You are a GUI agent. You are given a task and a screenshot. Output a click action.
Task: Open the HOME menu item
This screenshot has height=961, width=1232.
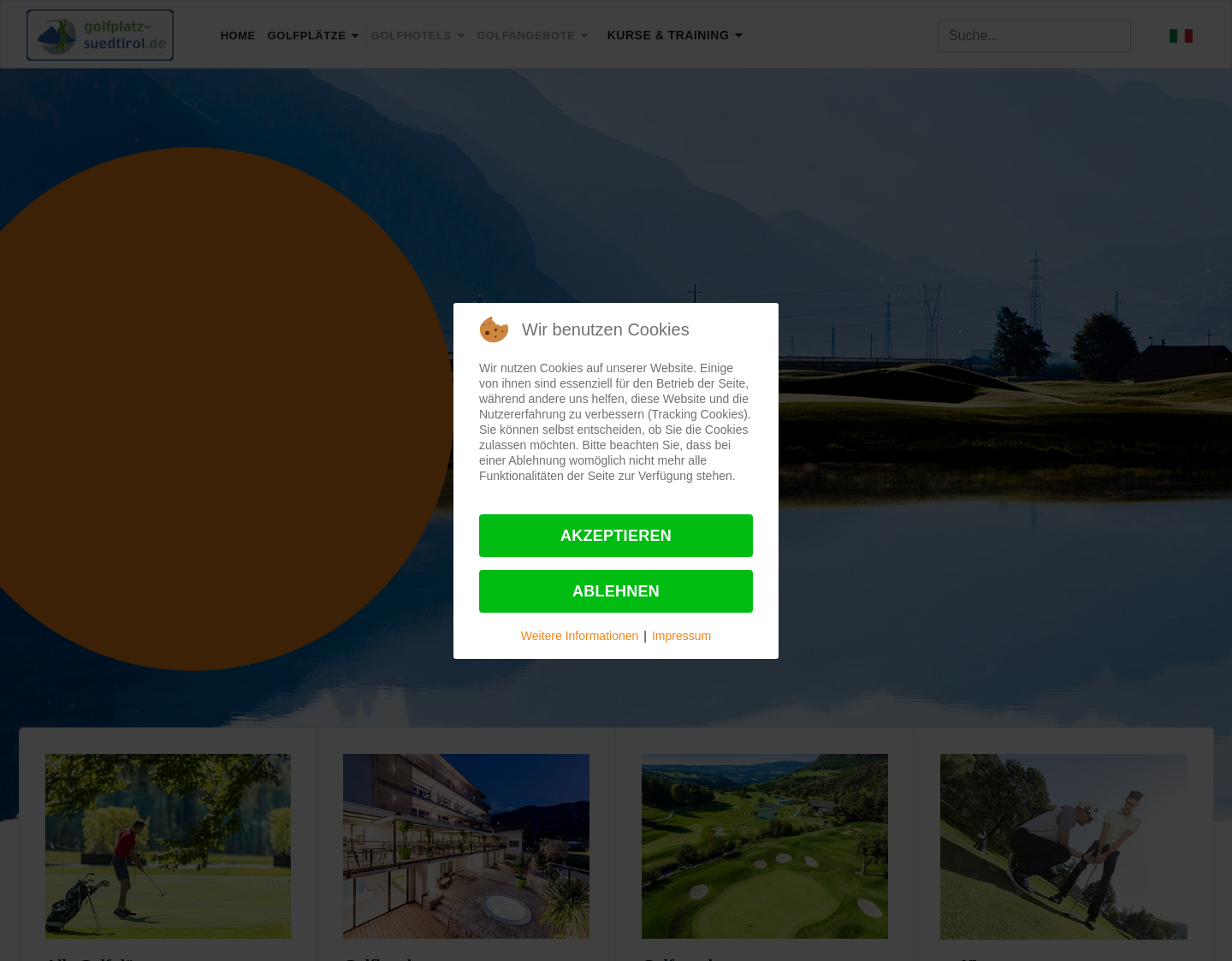coord(238,36)
